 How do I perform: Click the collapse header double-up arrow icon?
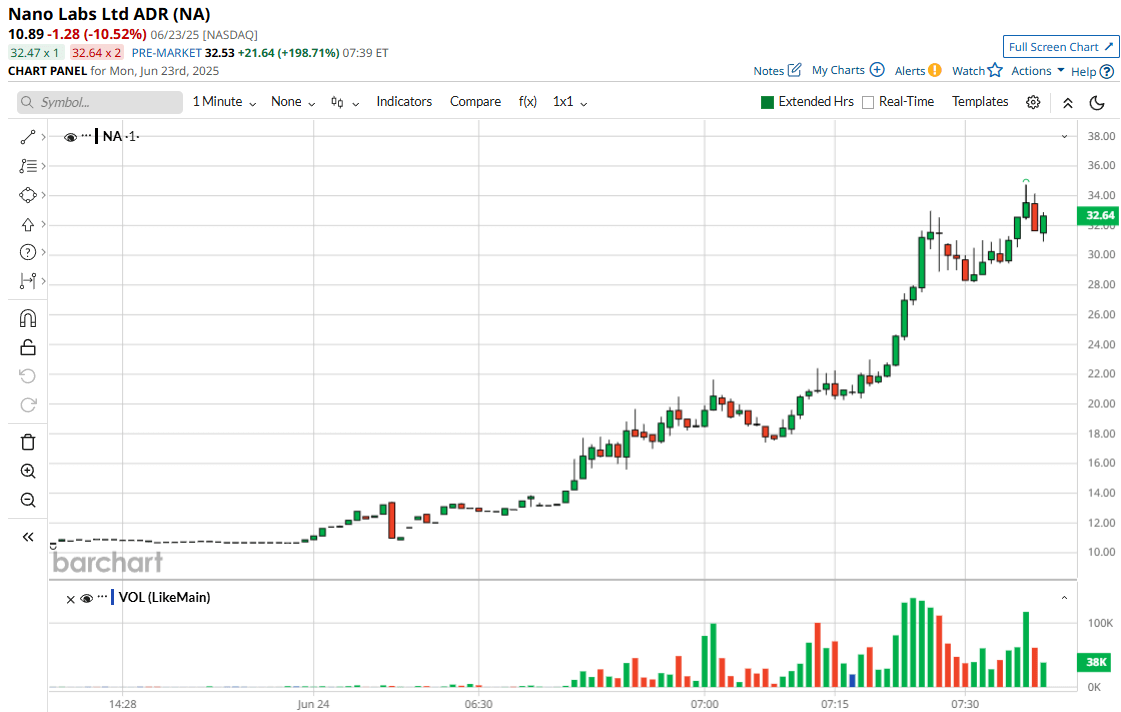point(1068,102)
